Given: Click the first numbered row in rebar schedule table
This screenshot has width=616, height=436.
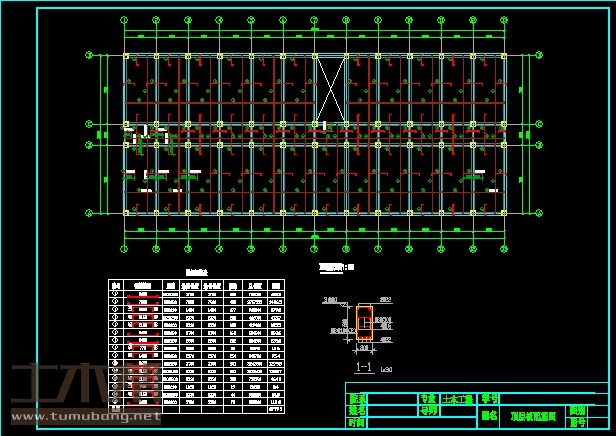Looking at the screenshot, I should 197,293.
